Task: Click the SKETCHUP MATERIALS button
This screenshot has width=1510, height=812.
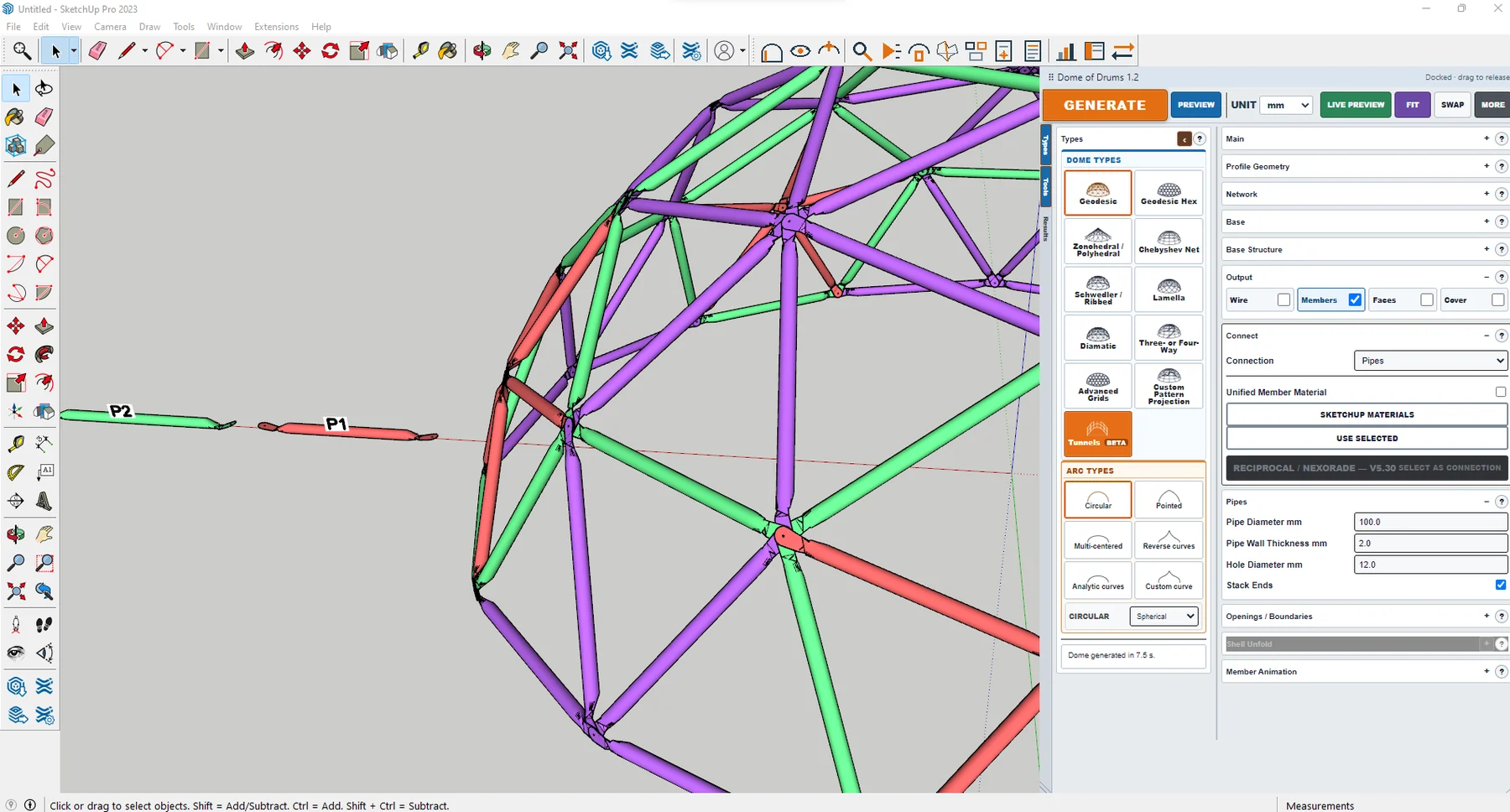Action: pyautogui.click(x=1367, y=414)
